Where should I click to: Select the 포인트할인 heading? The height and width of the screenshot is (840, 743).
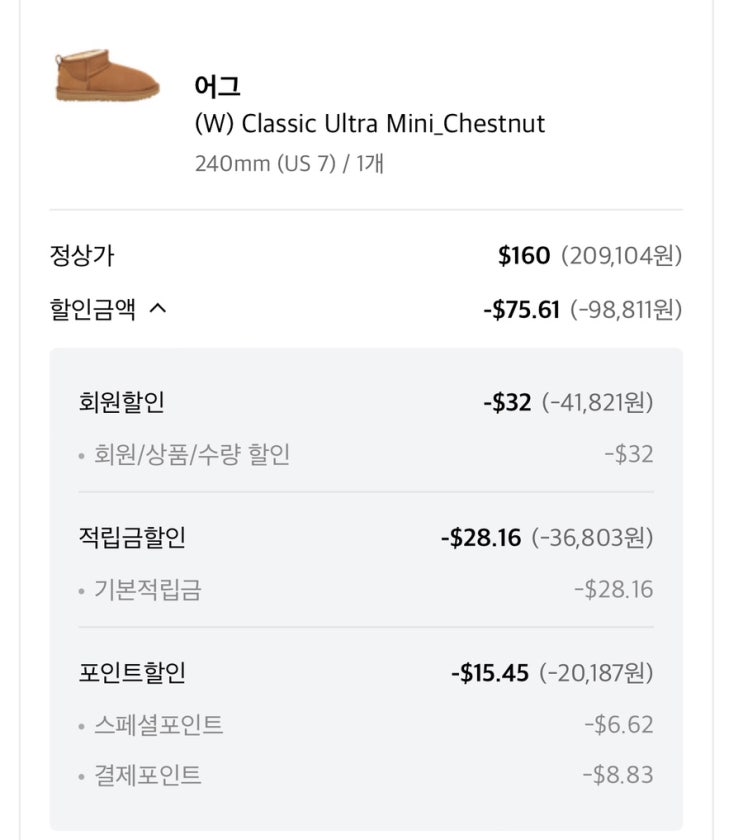point(132,673)
